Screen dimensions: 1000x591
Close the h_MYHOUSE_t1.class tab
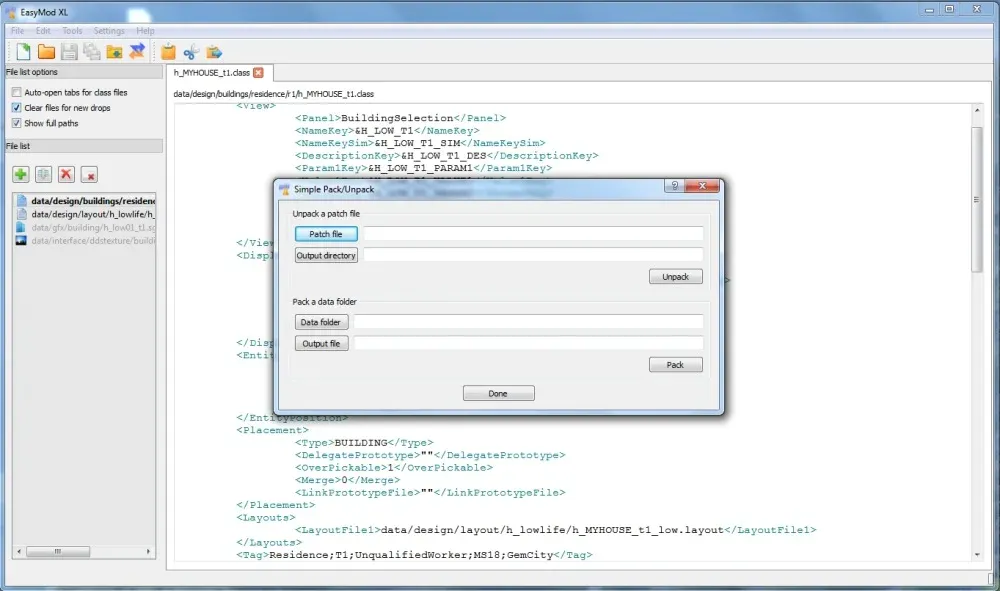[x=258, y=73]
